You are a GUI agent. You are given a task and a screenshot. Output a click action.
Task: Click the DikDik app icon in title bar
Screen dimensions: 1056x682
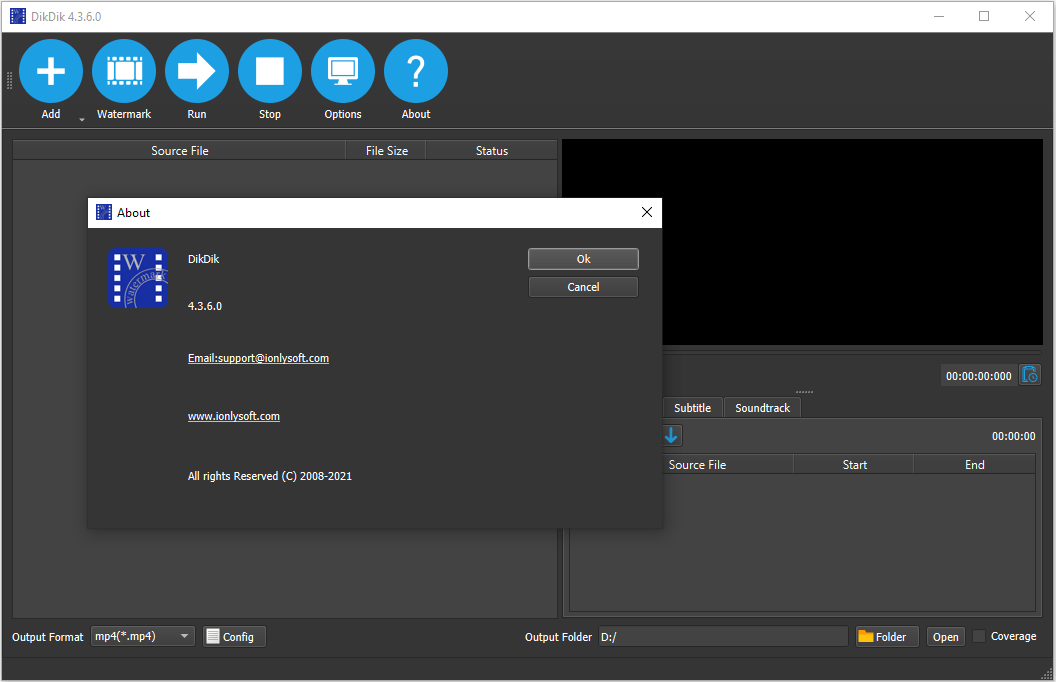point(18,16)
